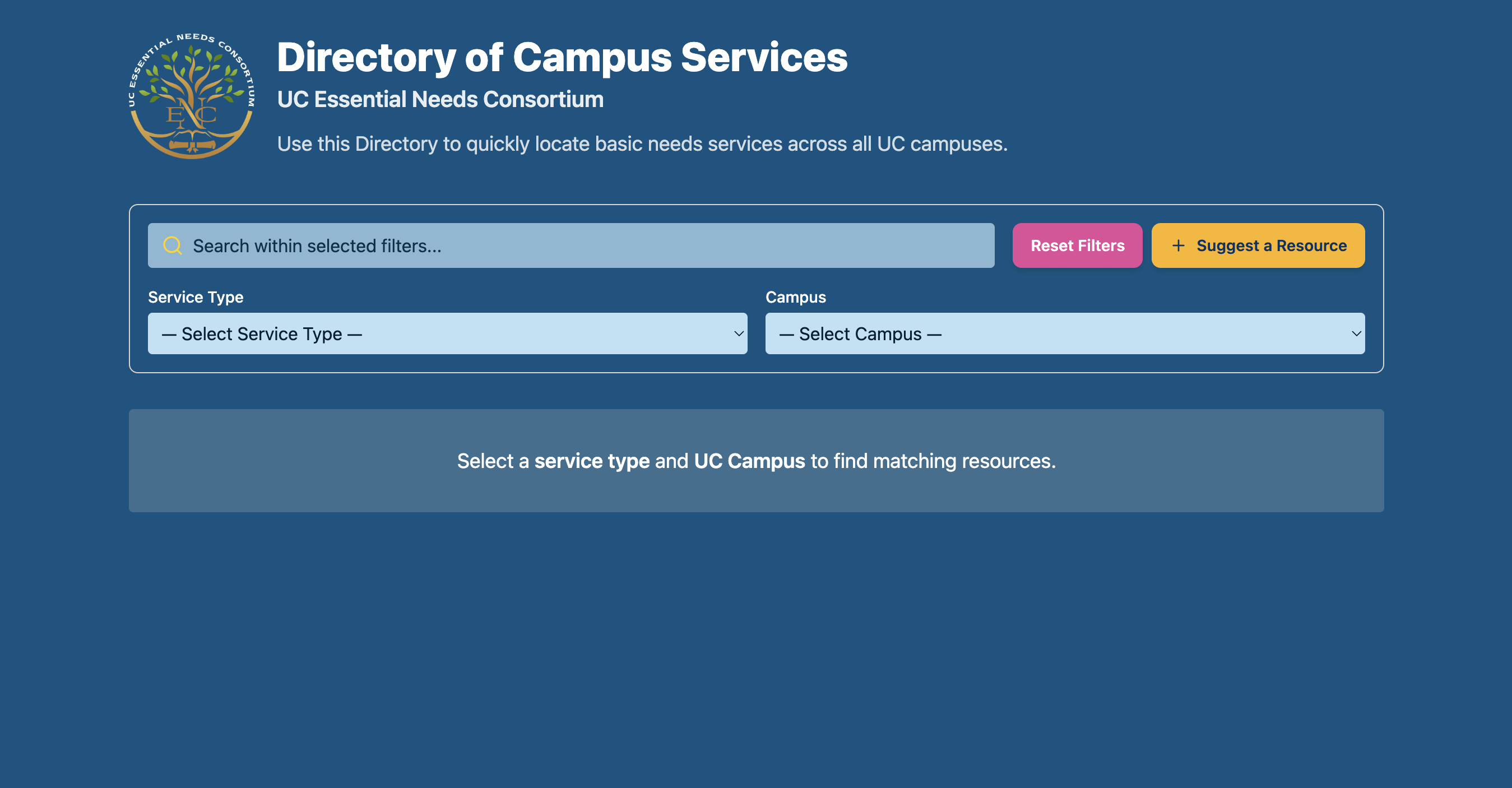Click the Directory of Campus Services heading
The image size is (1512, 788).
tap(562, 58)
